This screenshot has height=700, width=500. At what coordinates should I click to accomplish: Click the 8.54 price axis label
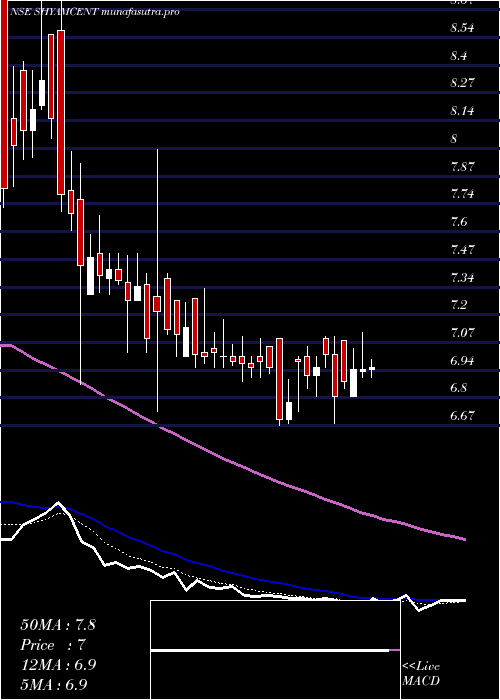click(462, 28)
